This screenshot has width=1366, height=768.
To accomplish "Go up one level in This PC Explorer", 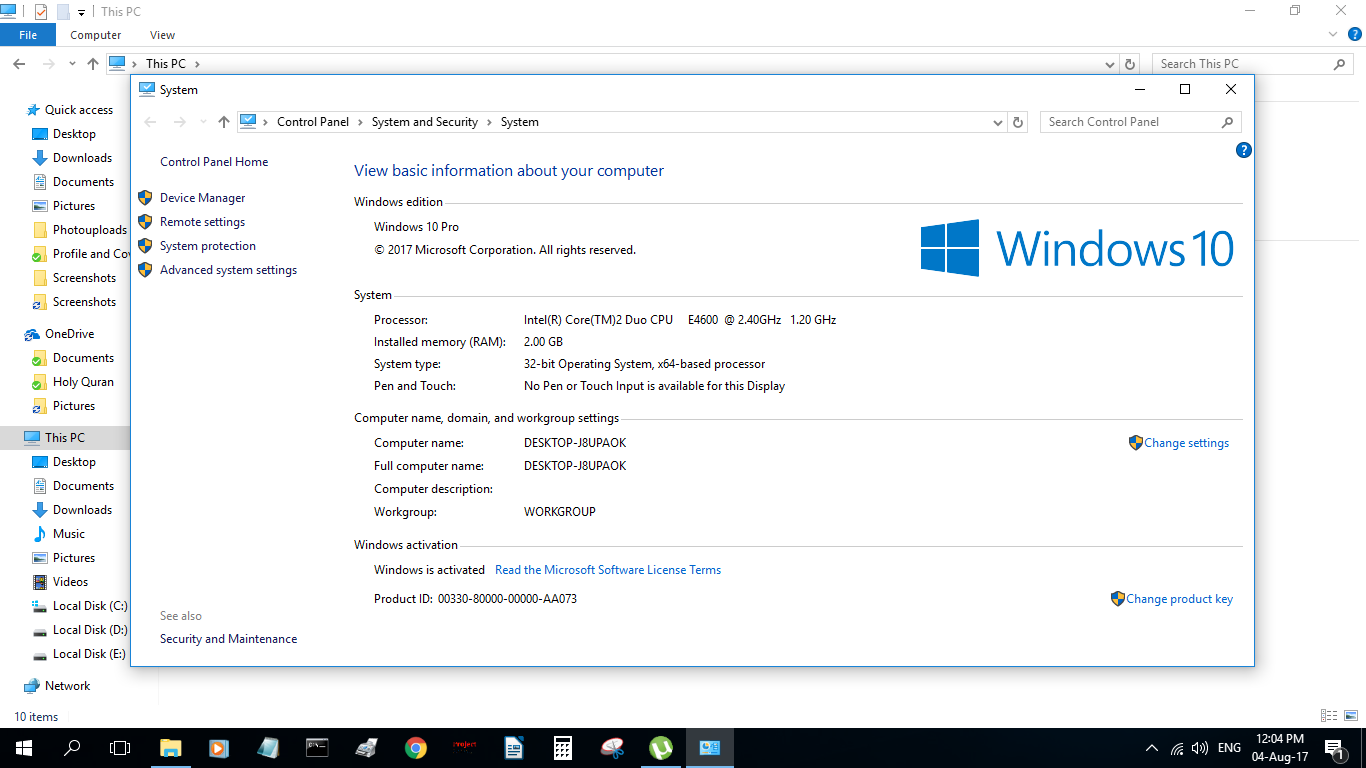I will pyautogui.click(x=93, y=64).
